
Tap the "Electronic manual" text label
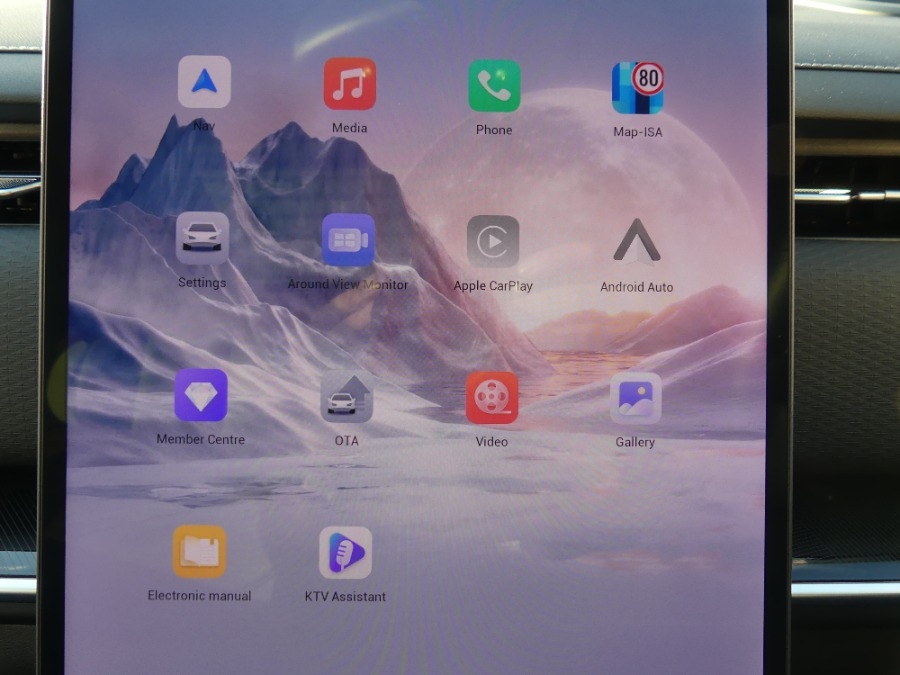(x=200, y=596)
